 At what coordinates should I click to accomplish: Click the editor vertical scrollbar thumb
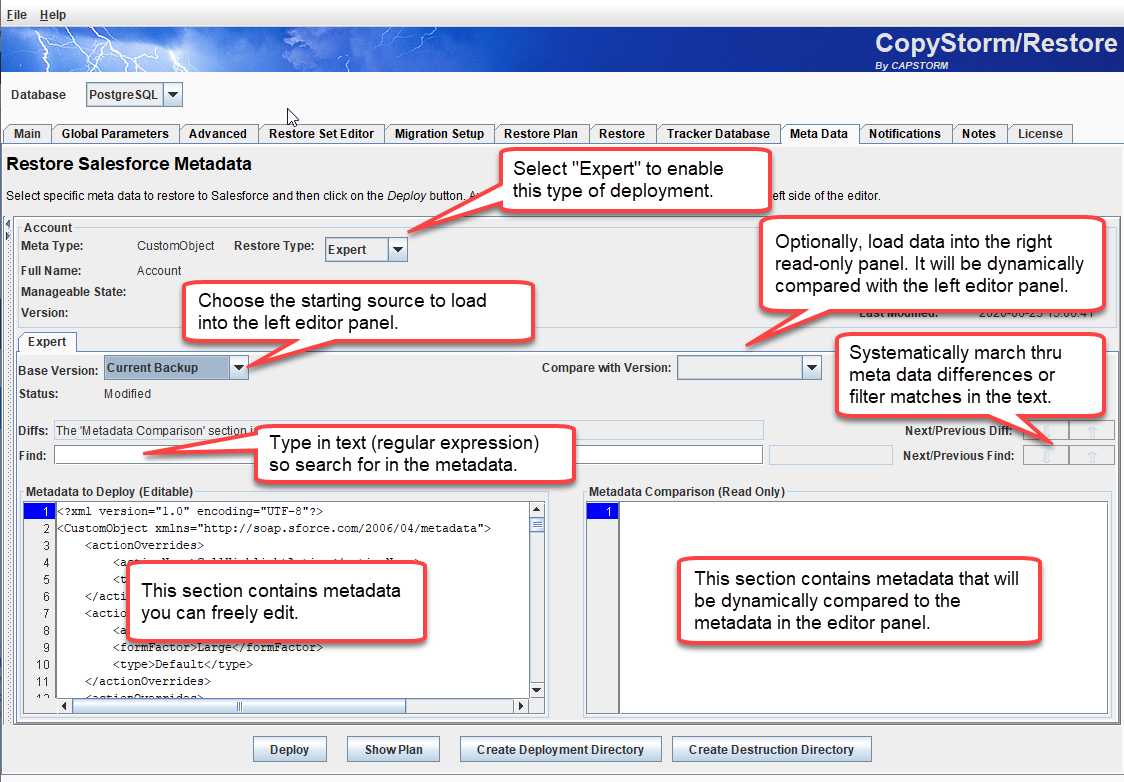coord(537,525)
